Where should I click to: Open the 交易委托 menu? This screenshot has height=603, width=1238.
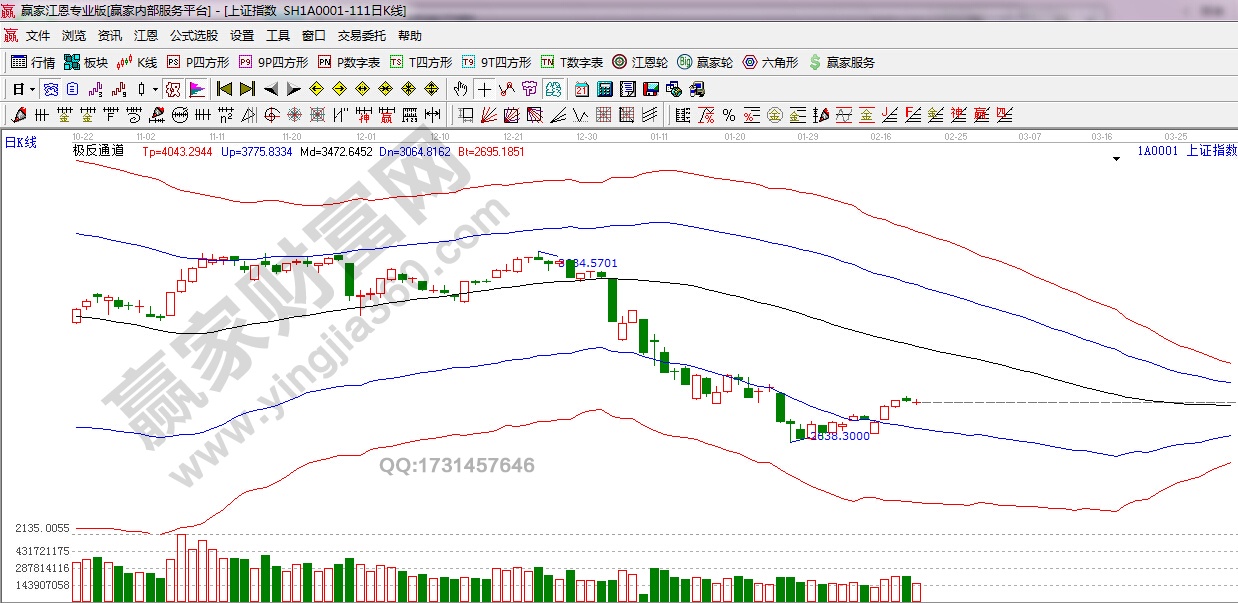361,35
